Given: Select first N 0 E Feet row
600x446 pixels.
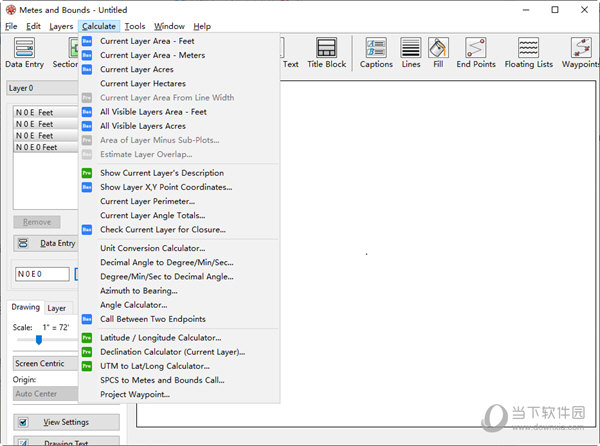Looking at the screenshot, I should (x=46, y=112).
